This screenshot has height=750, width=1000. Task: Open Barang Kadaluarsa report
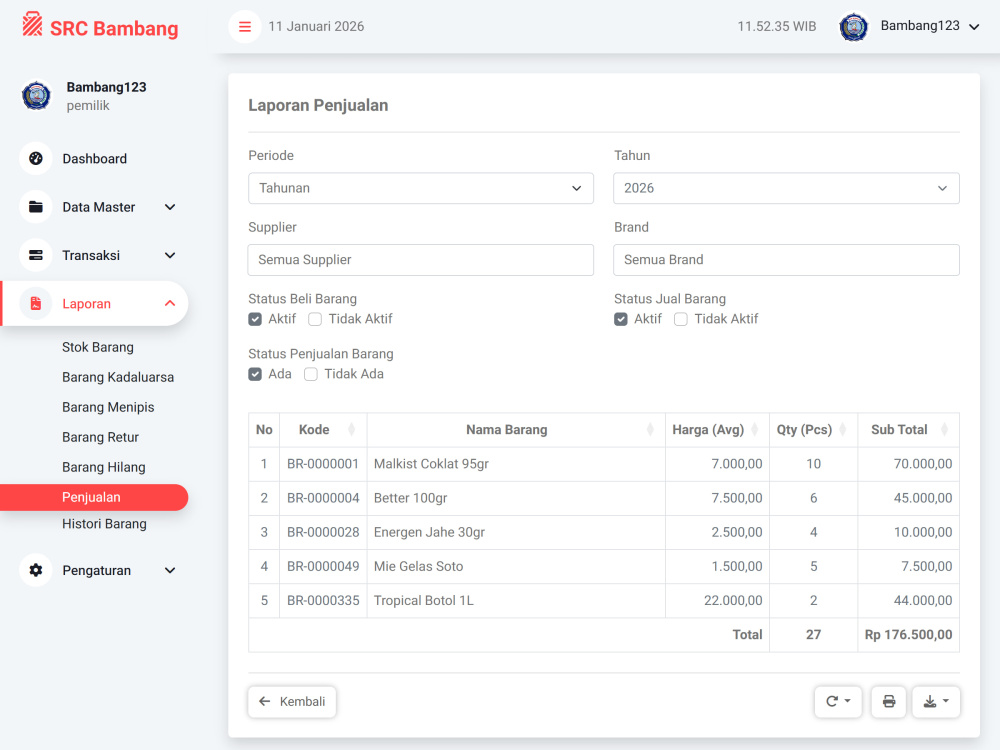pyautogui.click(x=118, y=377)
